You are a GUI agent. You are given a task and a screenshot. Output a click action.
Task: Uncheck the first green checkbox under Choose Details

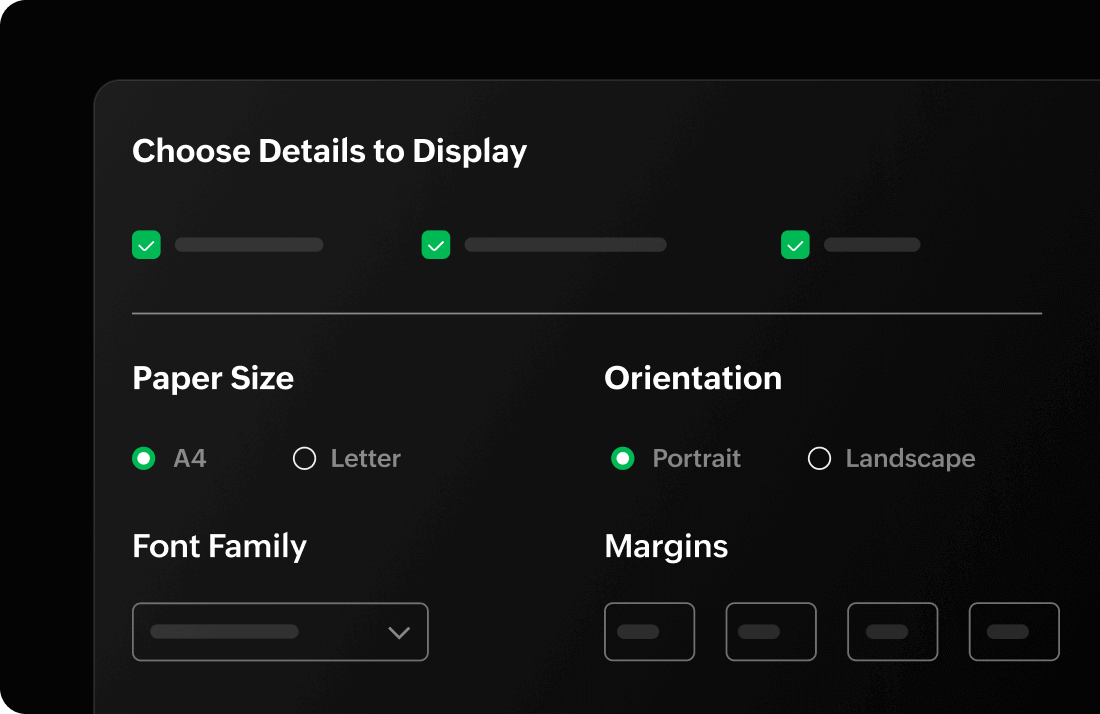click(146, 245)
